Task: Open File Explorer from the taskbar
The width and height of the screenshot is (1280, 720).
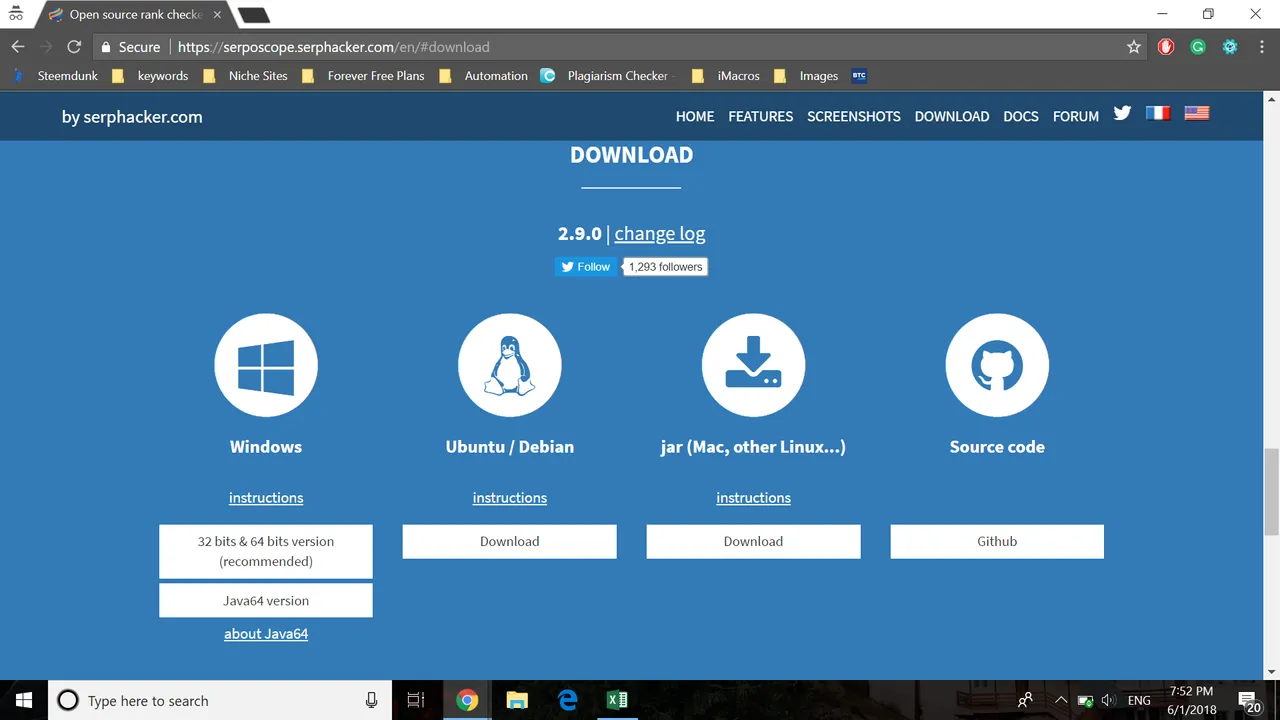Action: coord(517,700)
